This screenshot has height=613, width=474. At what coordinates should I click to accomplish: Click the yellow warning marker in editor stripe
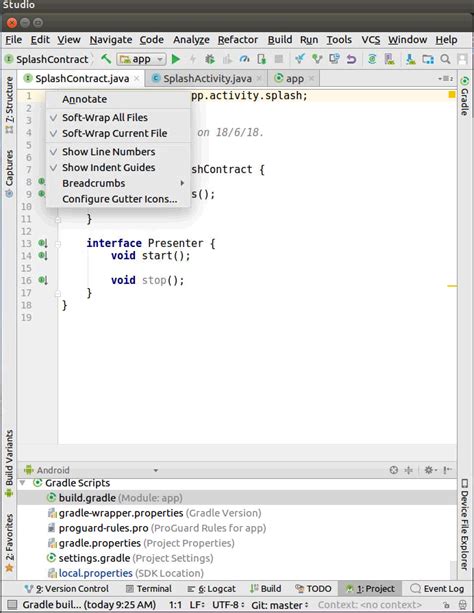pyautogui.click(x=452, y=286)
